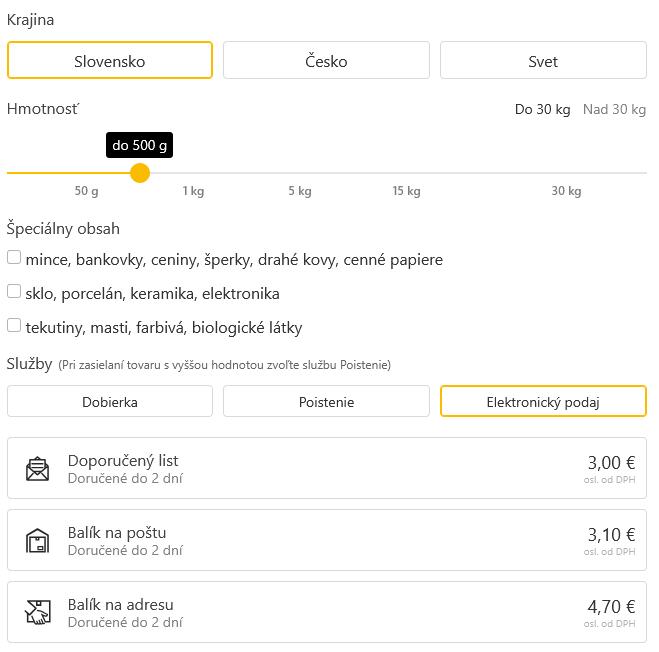Image resolution: width=659 pixels, height=652 pixels.
Task: Pick Svet as the destination
Action: point(543,61)
